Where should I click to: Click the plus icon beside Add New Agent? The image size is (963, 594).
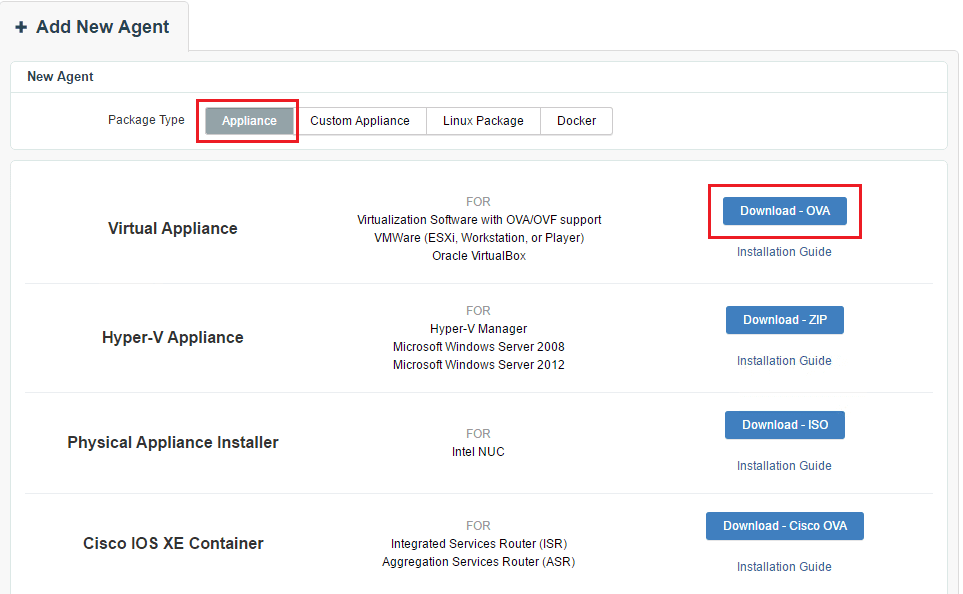click(21, 28)
